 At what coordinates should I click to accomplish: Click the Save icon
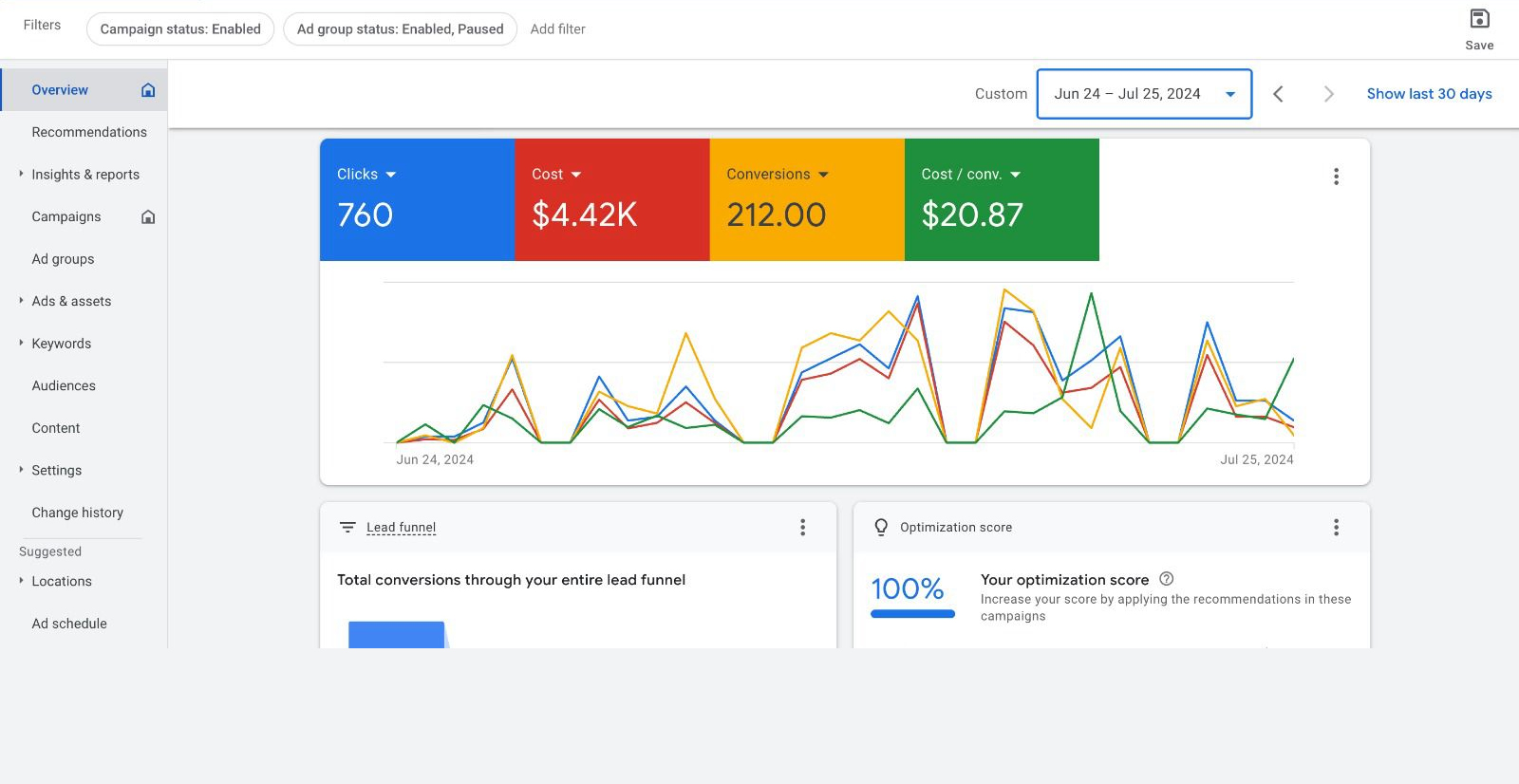click(x=1479, y=19)
